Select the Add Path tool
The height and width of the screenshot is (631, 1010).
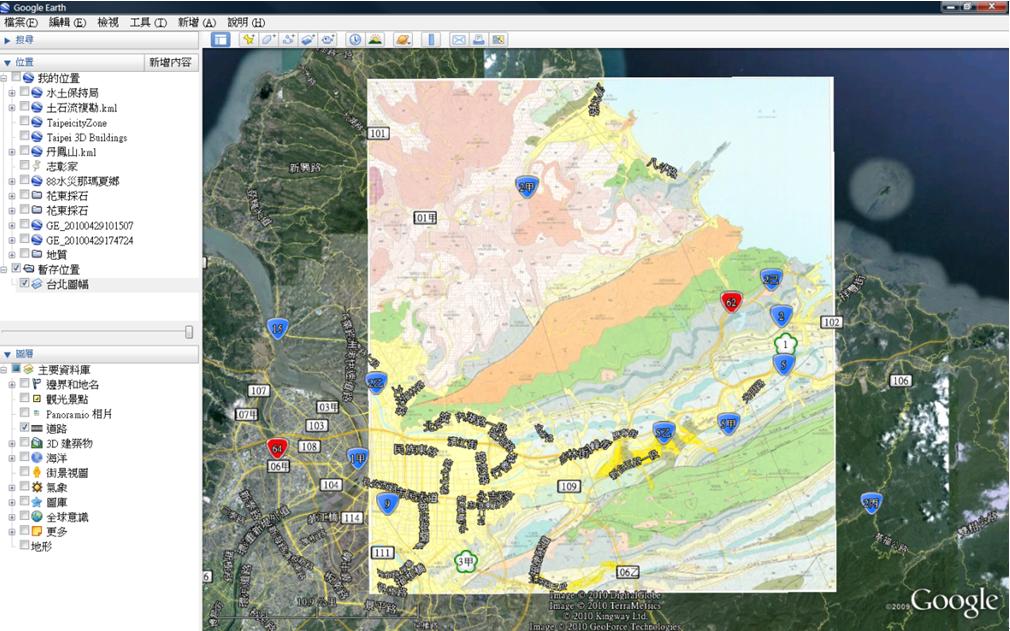point(288,39)
